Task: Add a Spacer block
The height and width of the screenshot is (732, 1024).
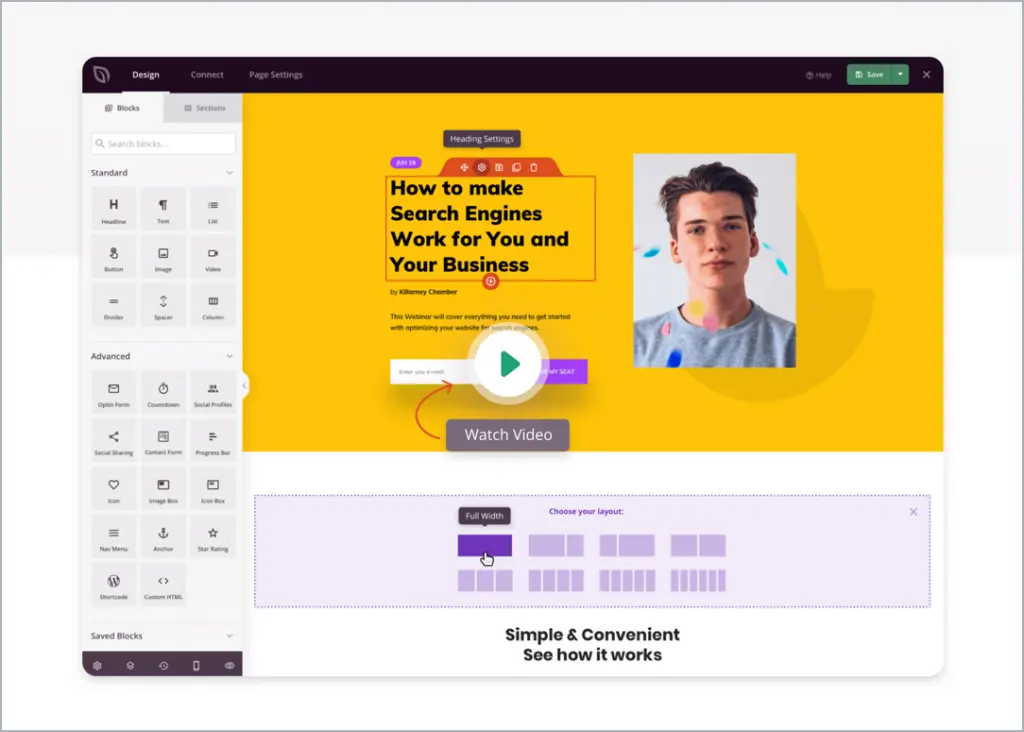Action: (163, 306)
